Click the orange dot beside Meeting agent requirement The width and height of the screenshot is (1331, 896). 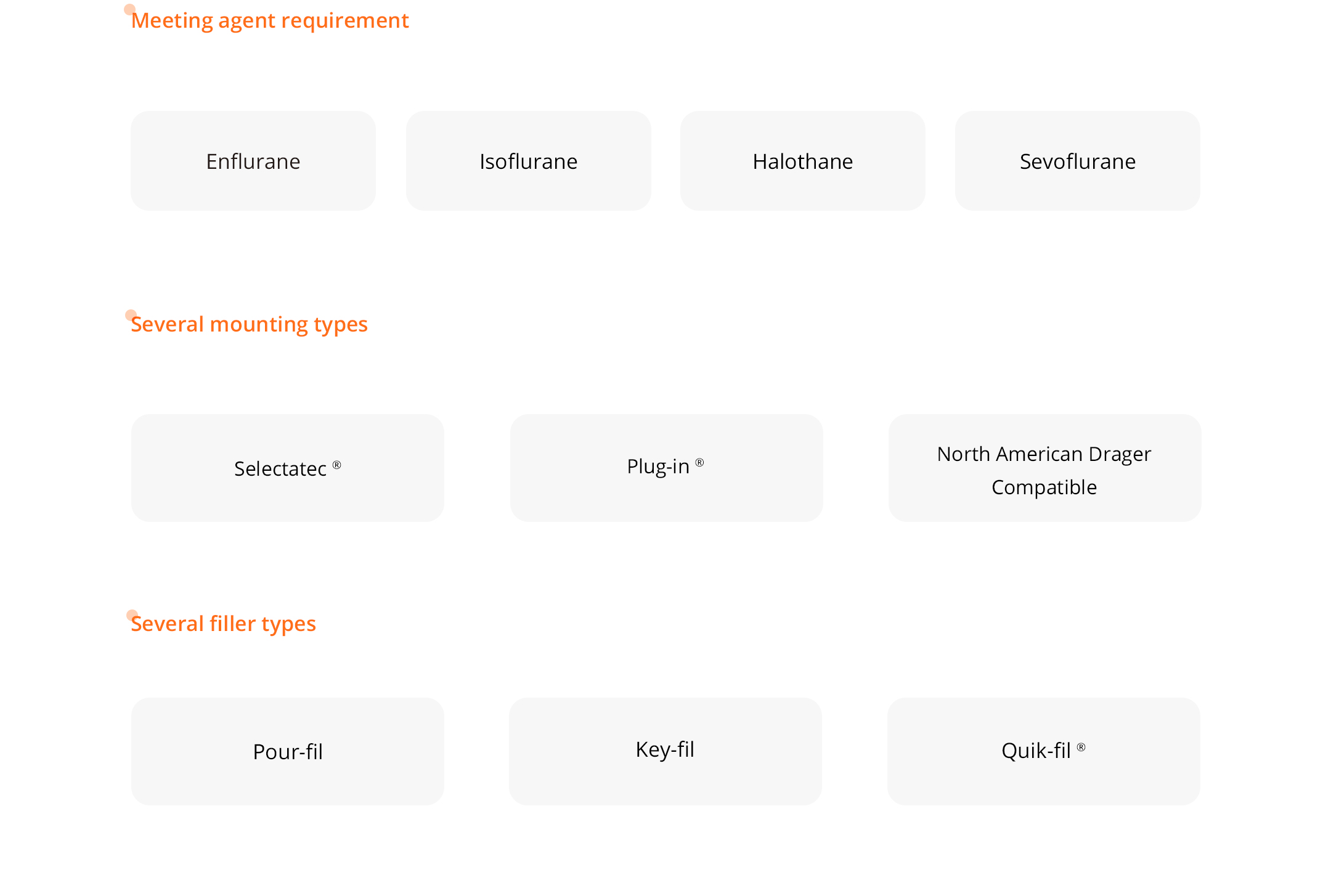[x=129, y=10]
